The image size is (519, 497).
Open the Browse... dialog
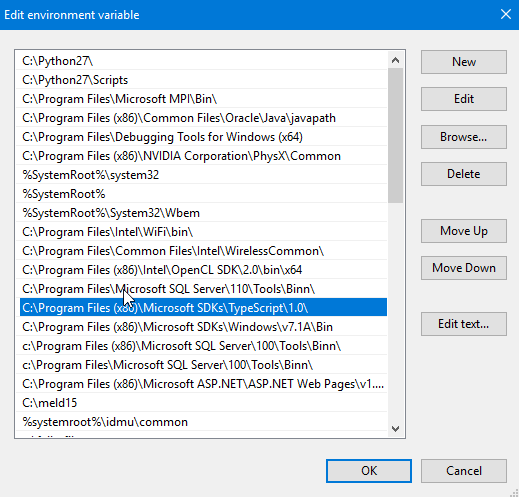464,137
